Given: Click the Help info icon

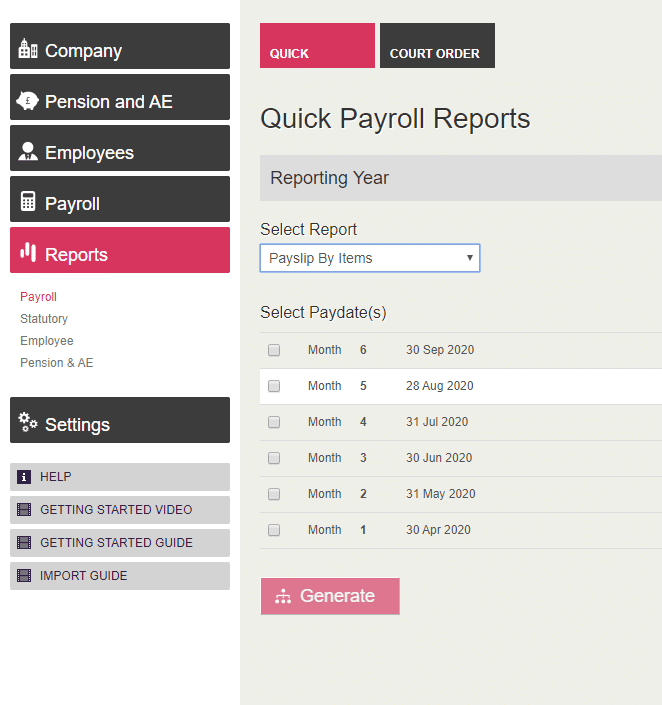Looking at the screenshot, I should click(24, 477).
